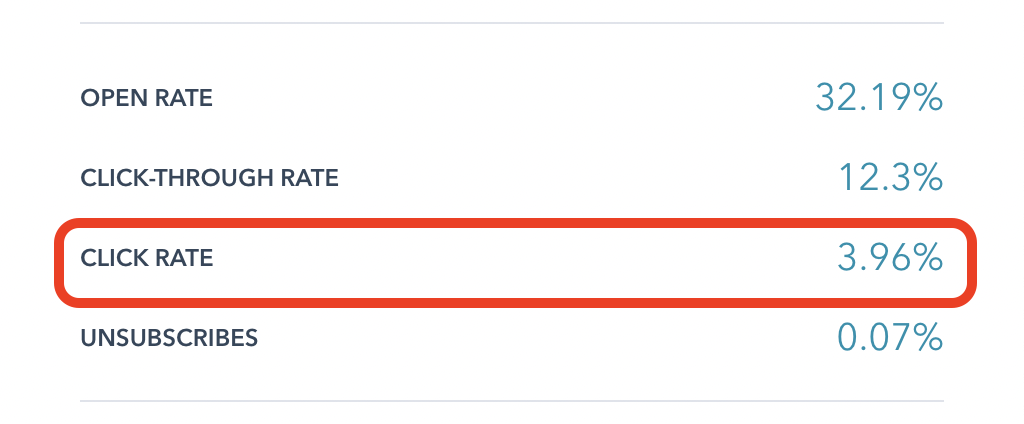Click blank area in the Click-Through Rate row
The width and height of the screenshot is (1024, 424).
(580, 179)
